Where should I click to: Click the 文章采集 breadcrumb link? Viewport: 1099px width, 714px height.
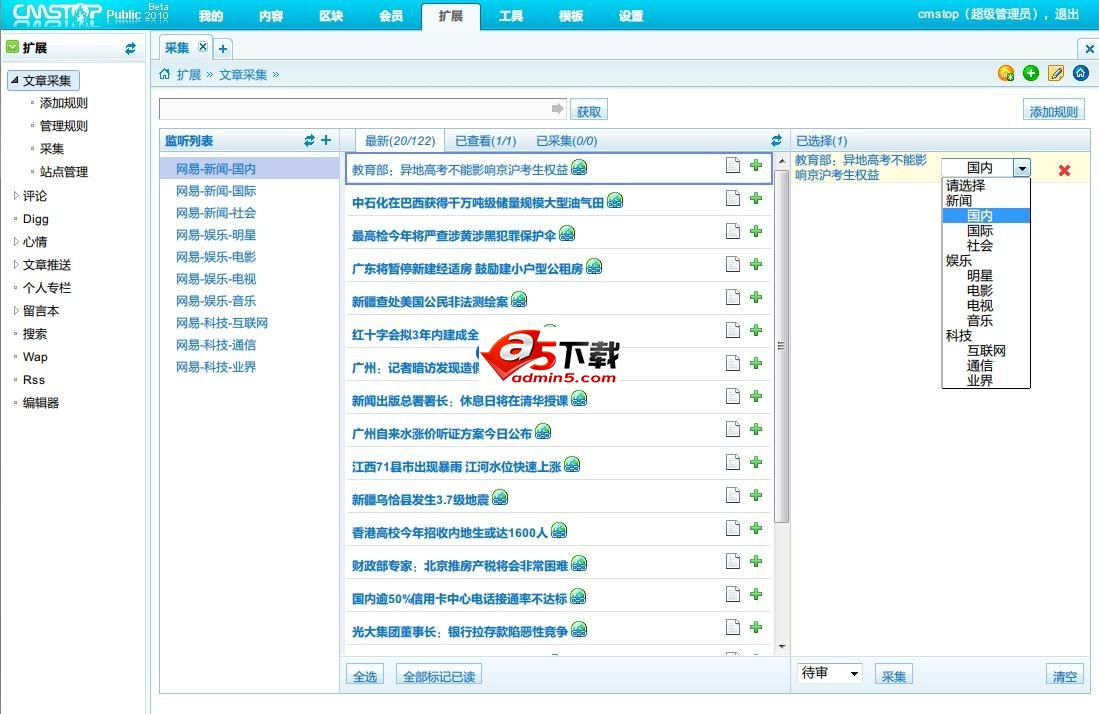click(x=243, y=74)
